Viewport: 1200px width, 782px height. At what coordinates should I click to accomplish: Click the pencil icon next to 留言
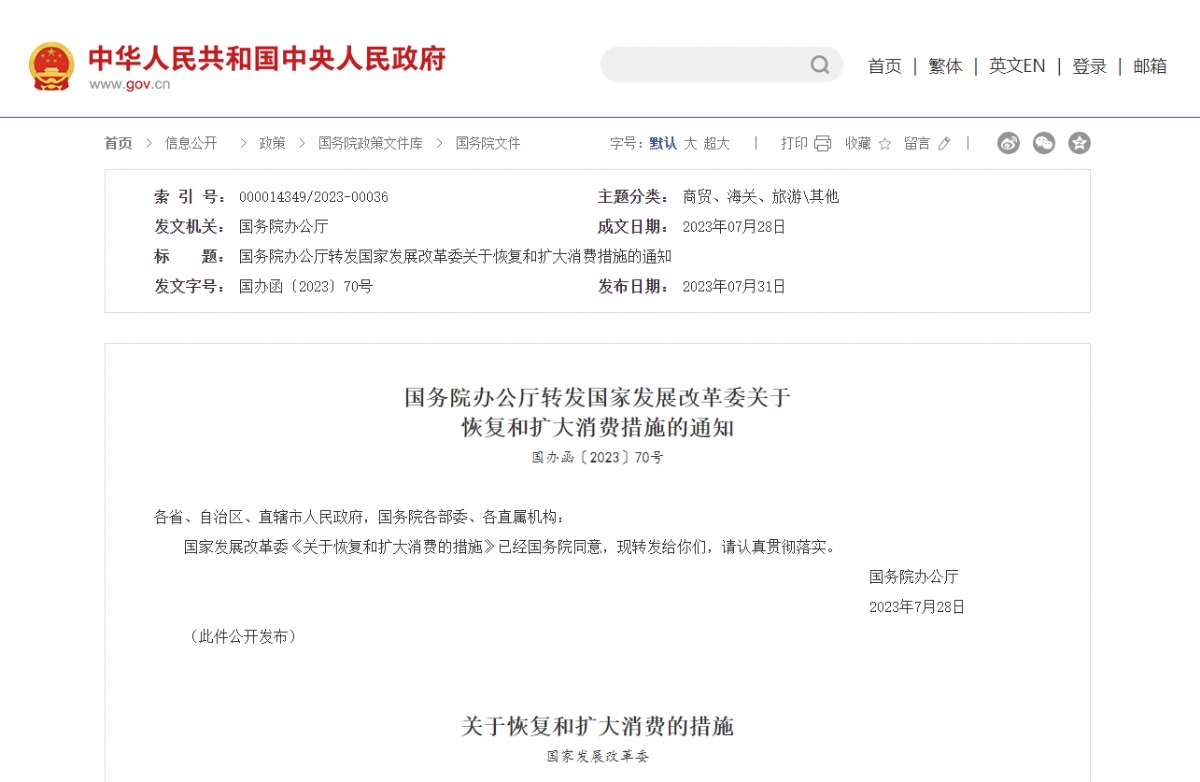[944, 143]
